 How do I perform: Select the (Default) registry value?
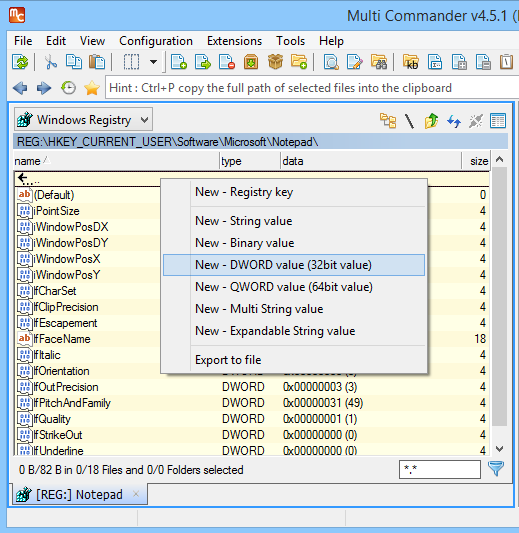click(x=252, y=195)
